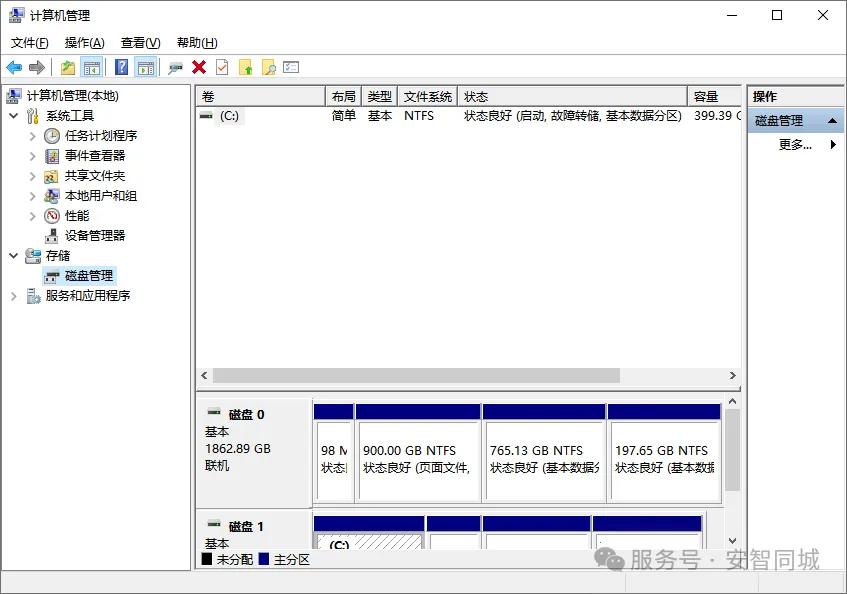
Task: Select the 900.00 GB NTFS partition
Action: click(418, 453)
